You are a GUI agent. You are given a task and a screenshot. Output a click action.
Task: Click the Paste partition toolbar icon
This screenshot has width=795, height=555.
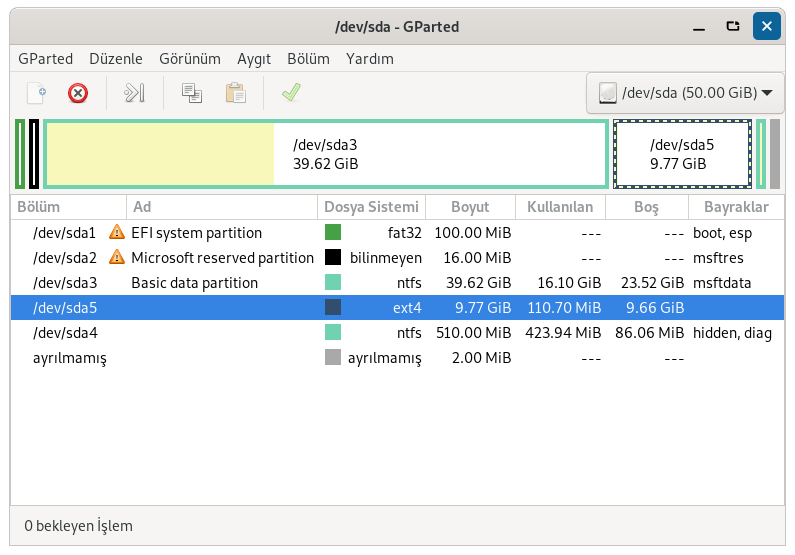pyautogui.click(x=236, y=93)
